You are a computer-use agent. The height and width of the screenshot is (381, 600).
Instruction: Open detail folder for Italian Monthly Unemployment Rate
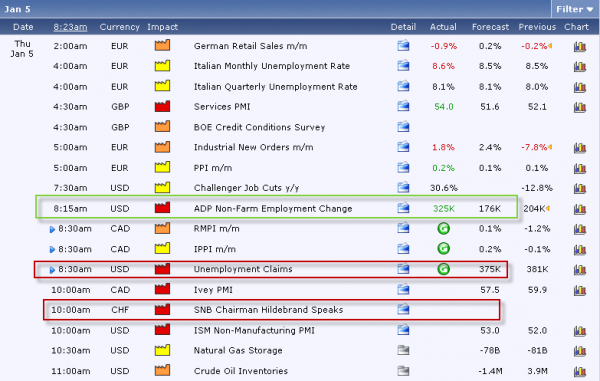(403, 66)
